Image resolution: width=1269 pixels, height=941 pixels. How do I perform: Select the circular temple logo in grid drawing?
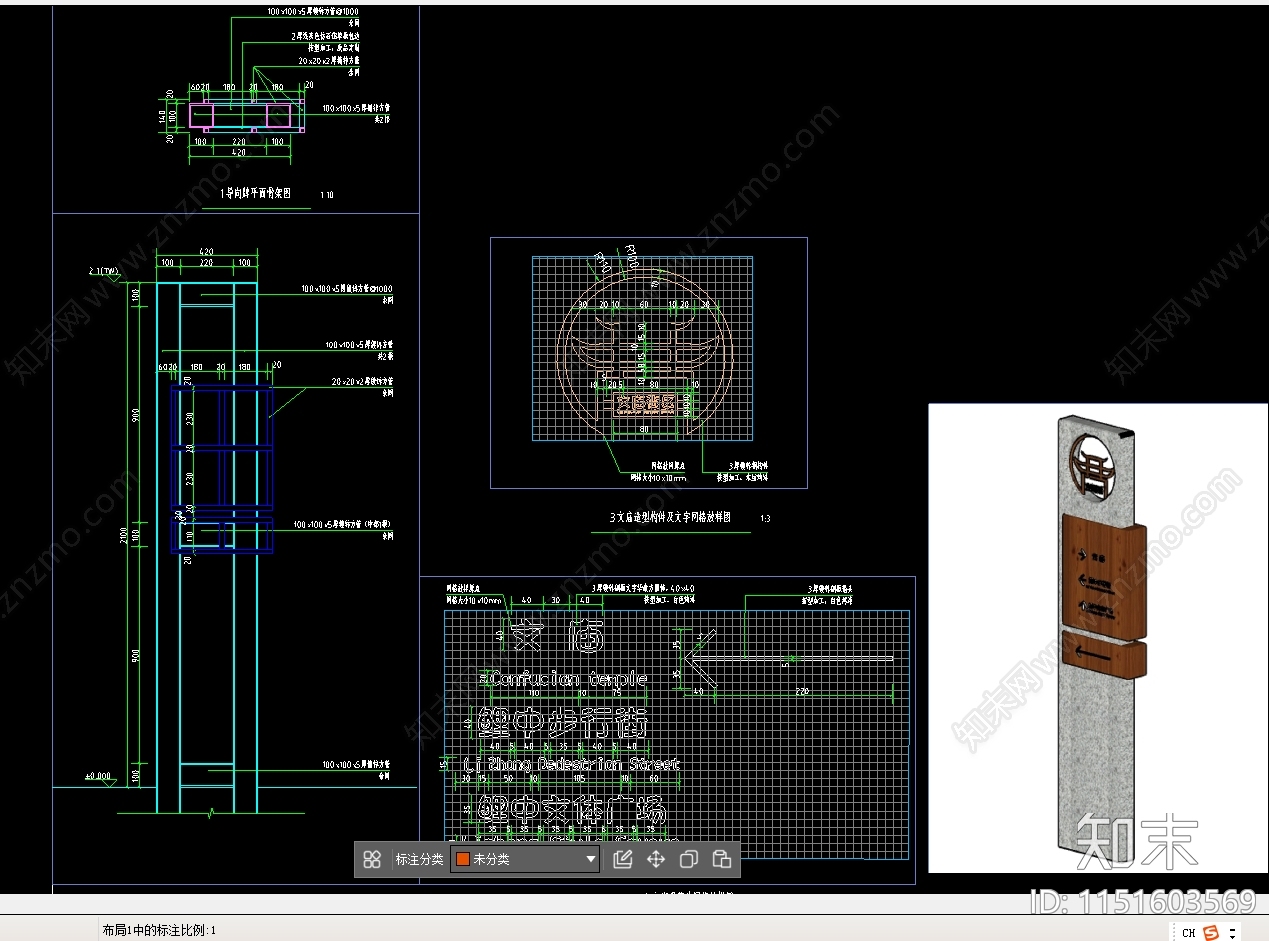pos(643,350)
